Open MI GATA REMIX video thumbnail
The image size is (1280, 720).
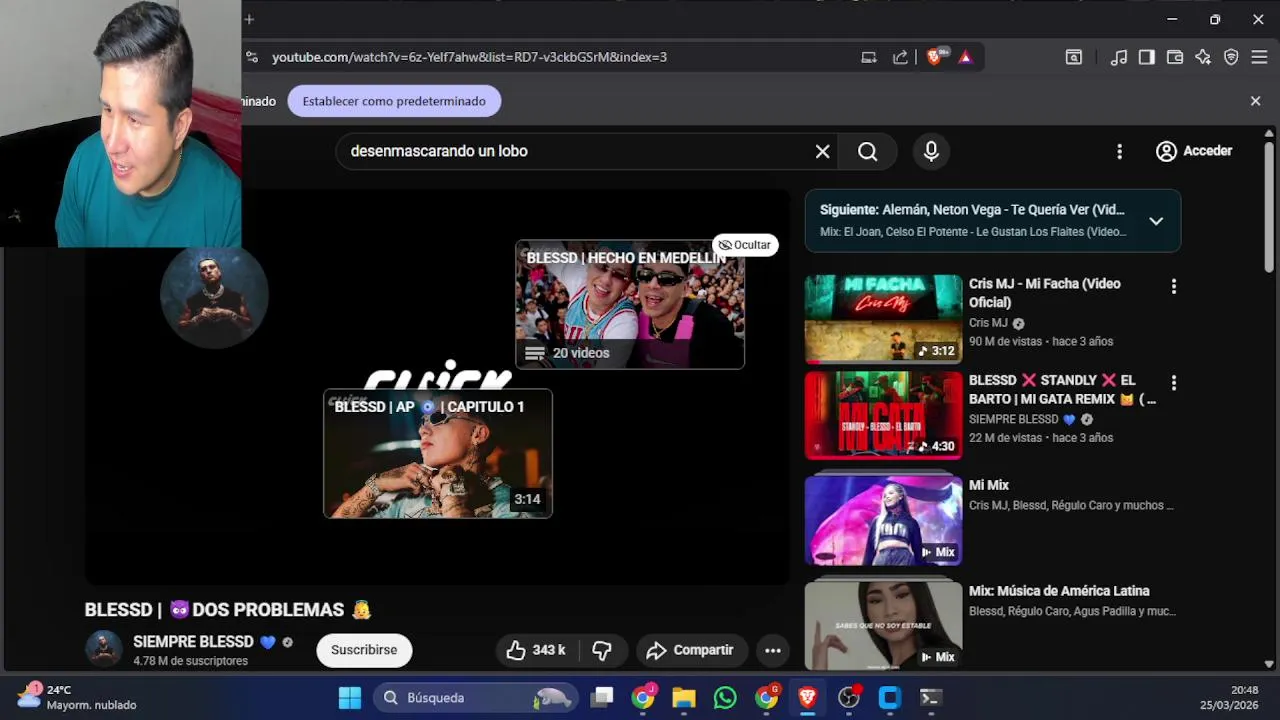(x=883, y=415)
